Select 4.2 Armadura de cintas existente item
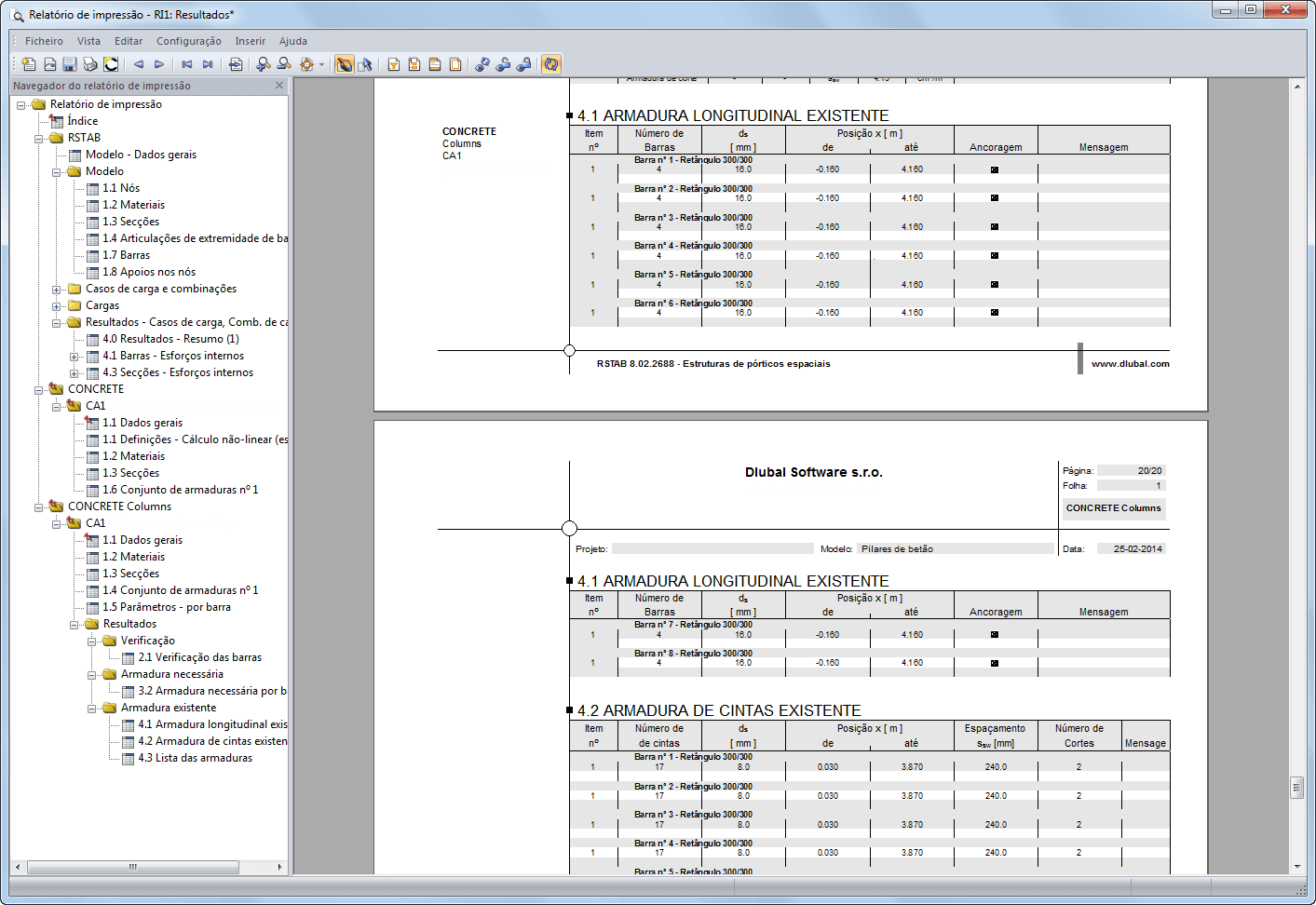Image resolution: width=1316 pixels, height=905 pixels. 211,741
